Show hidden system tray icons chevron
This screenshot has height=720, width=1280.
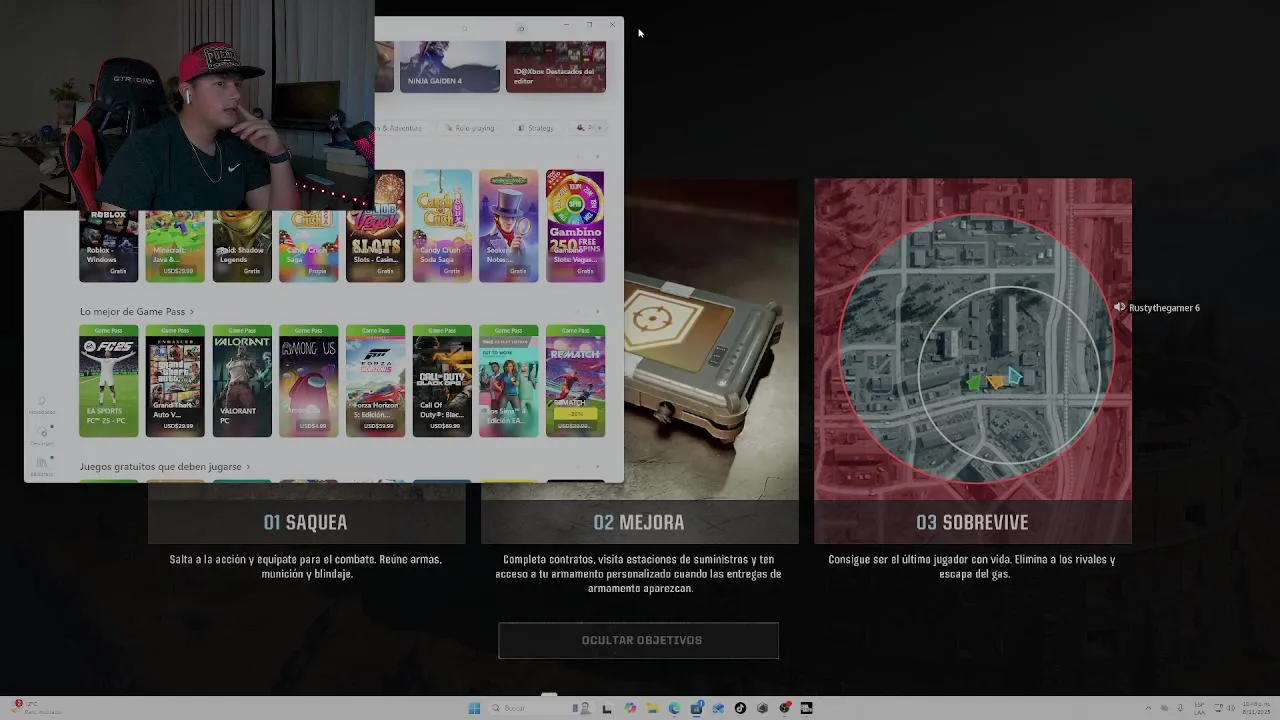pyautogui.click(x=1148, y=708)
